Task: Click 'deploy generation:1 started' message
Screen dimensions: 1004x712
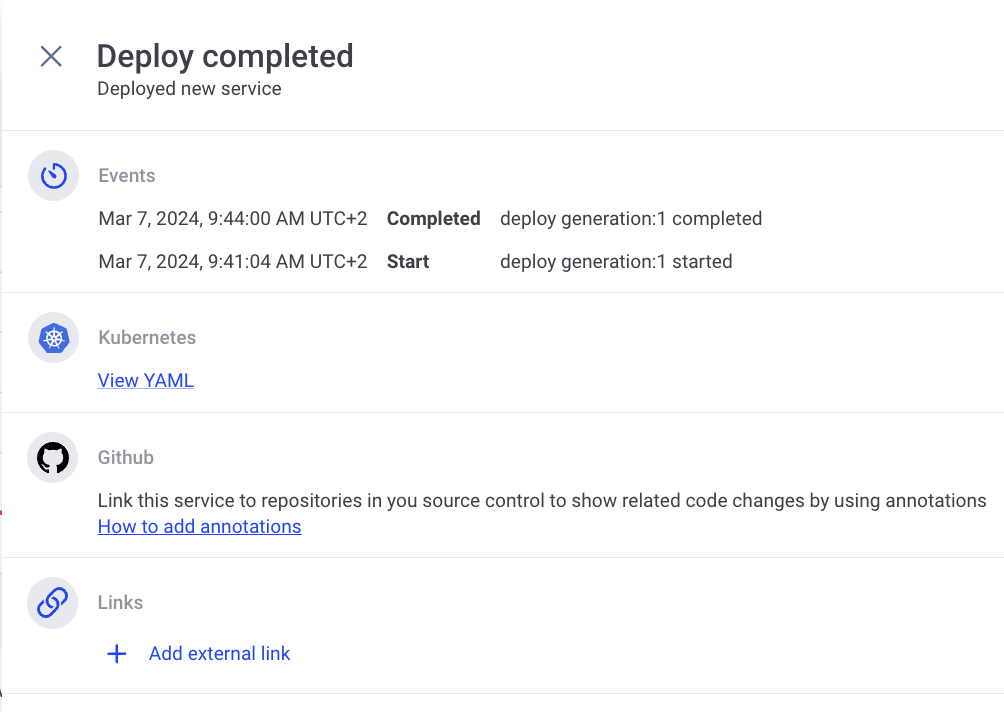Action: [x=616, y=262]
